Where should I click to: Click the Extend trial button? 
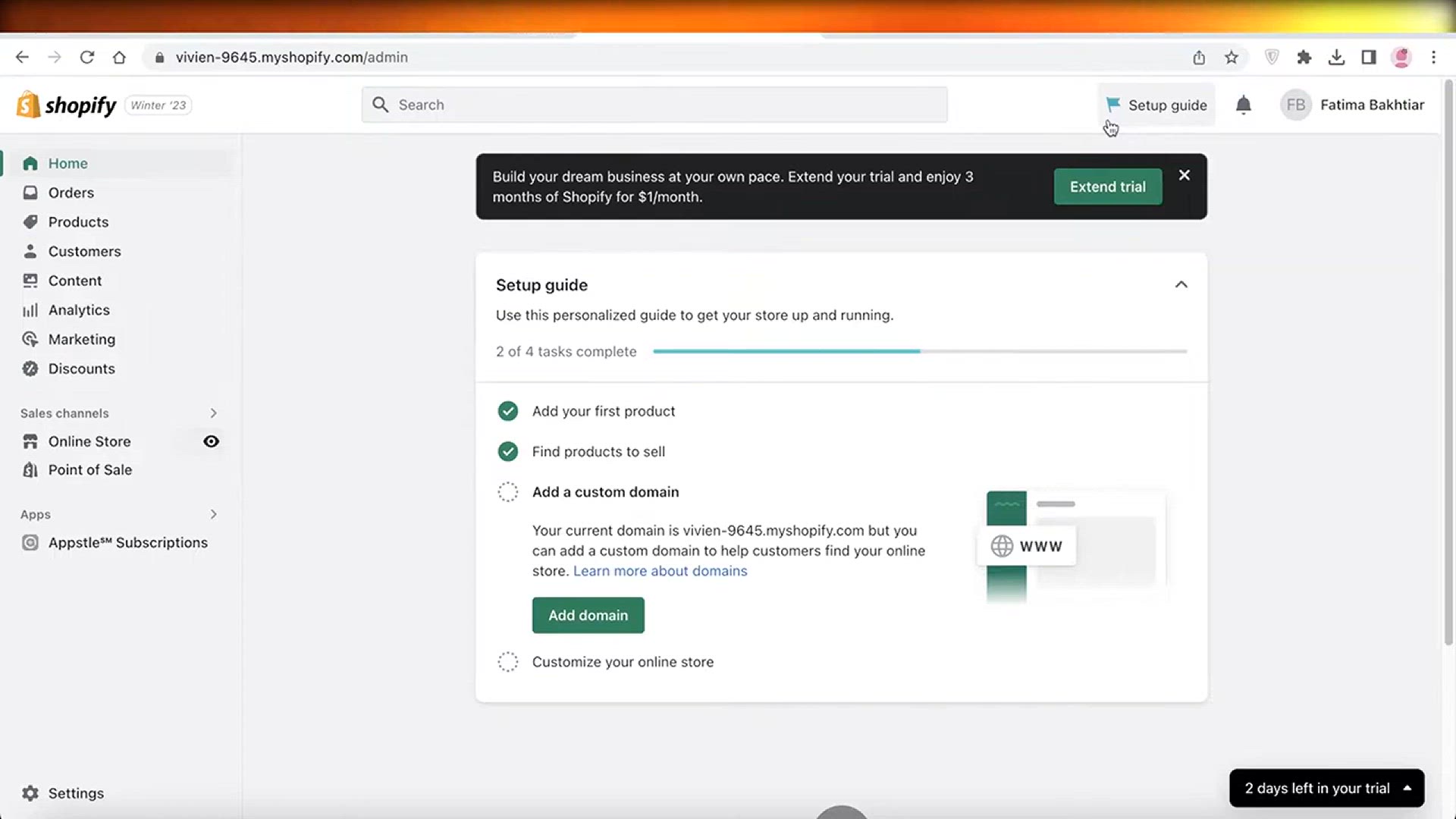pos(1107,187)
